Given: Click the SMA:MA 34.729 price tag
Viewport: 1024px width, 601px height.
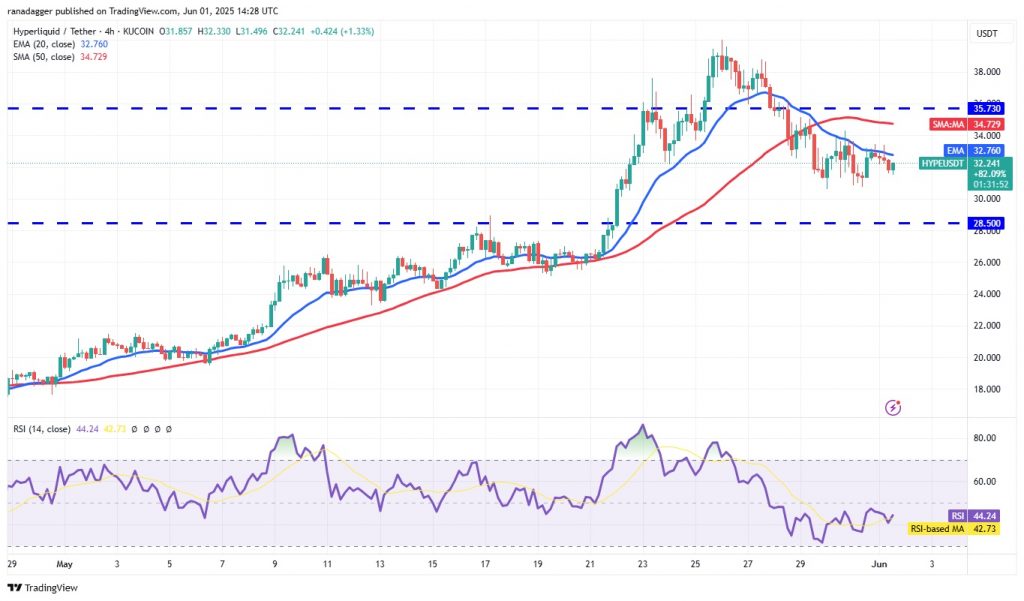Looking at the screenshot, I should [967, 124].
